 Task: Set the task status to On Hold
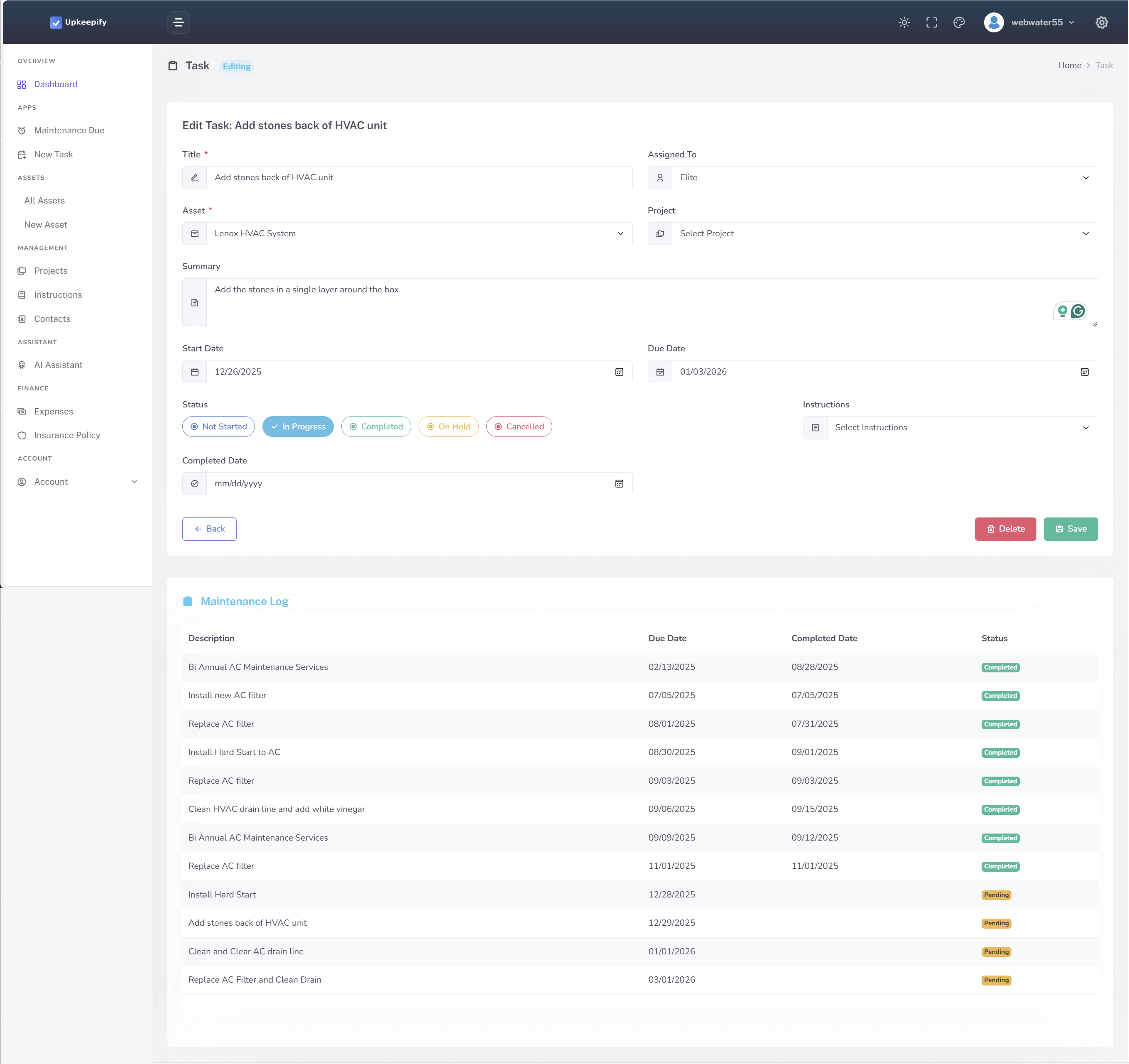(448, 426)
